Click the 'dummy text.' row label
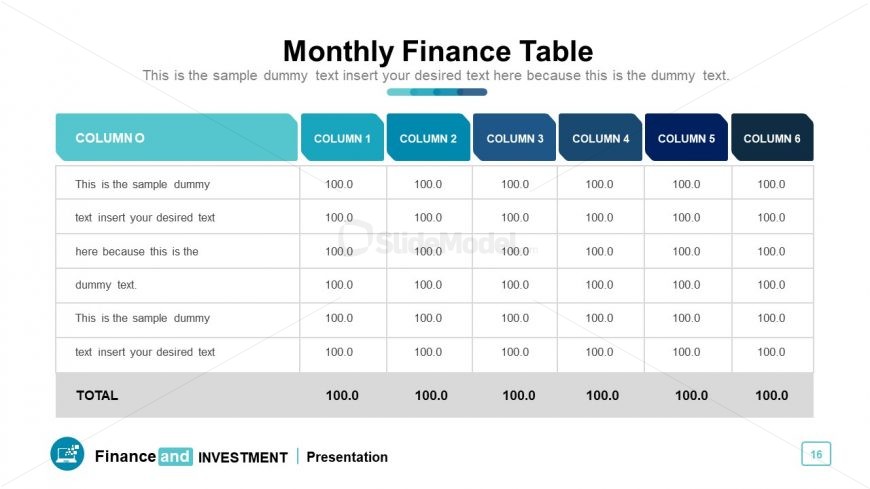The height and width of the screenshot is (489, 870). [x=105, y=285]
